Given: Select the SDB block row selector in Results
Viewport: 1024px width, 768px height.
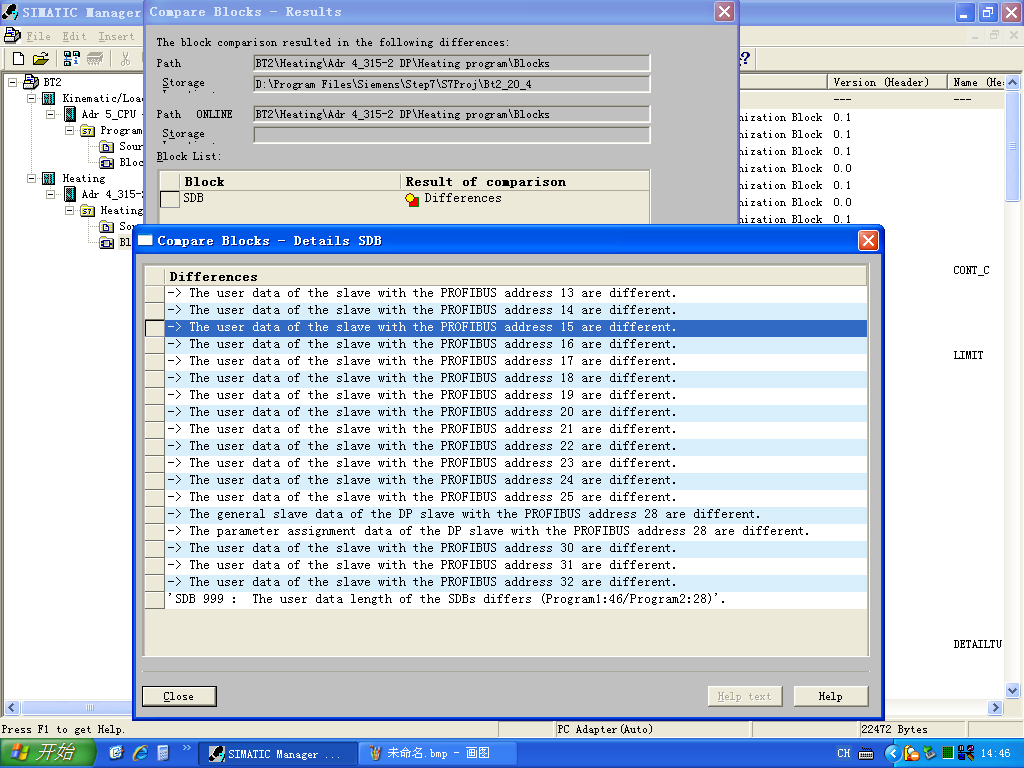Looking at the screenshot, I should (x=170, y=199).
